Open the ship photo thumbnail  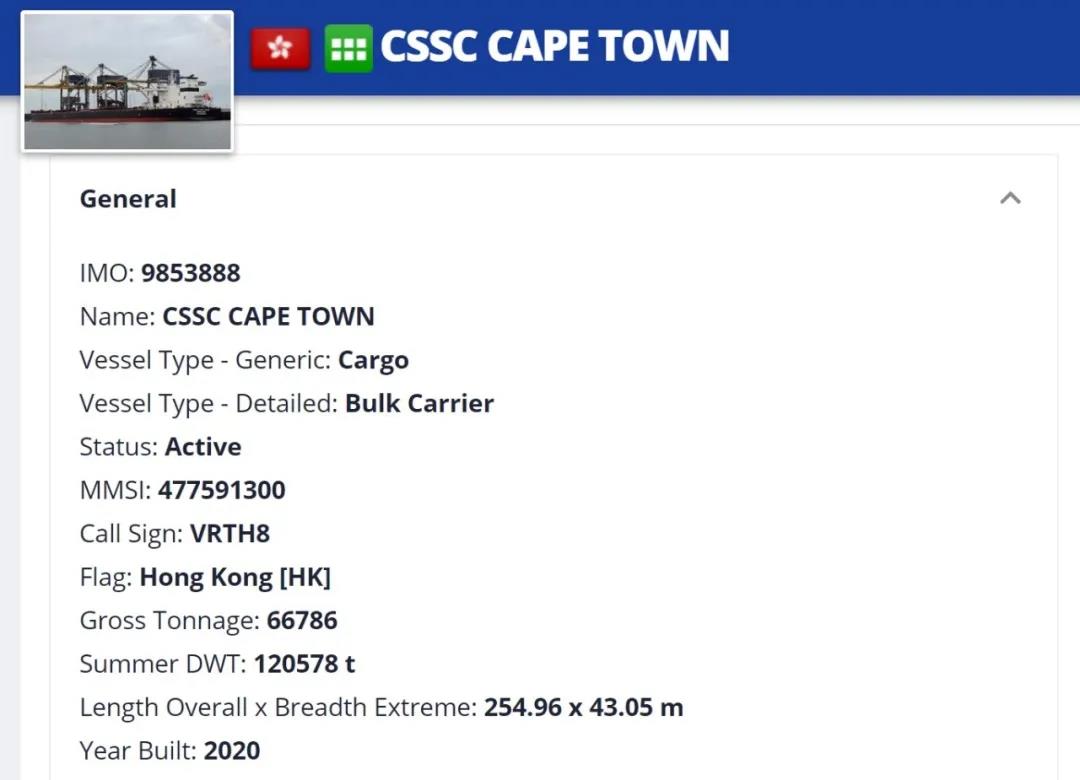128,82
